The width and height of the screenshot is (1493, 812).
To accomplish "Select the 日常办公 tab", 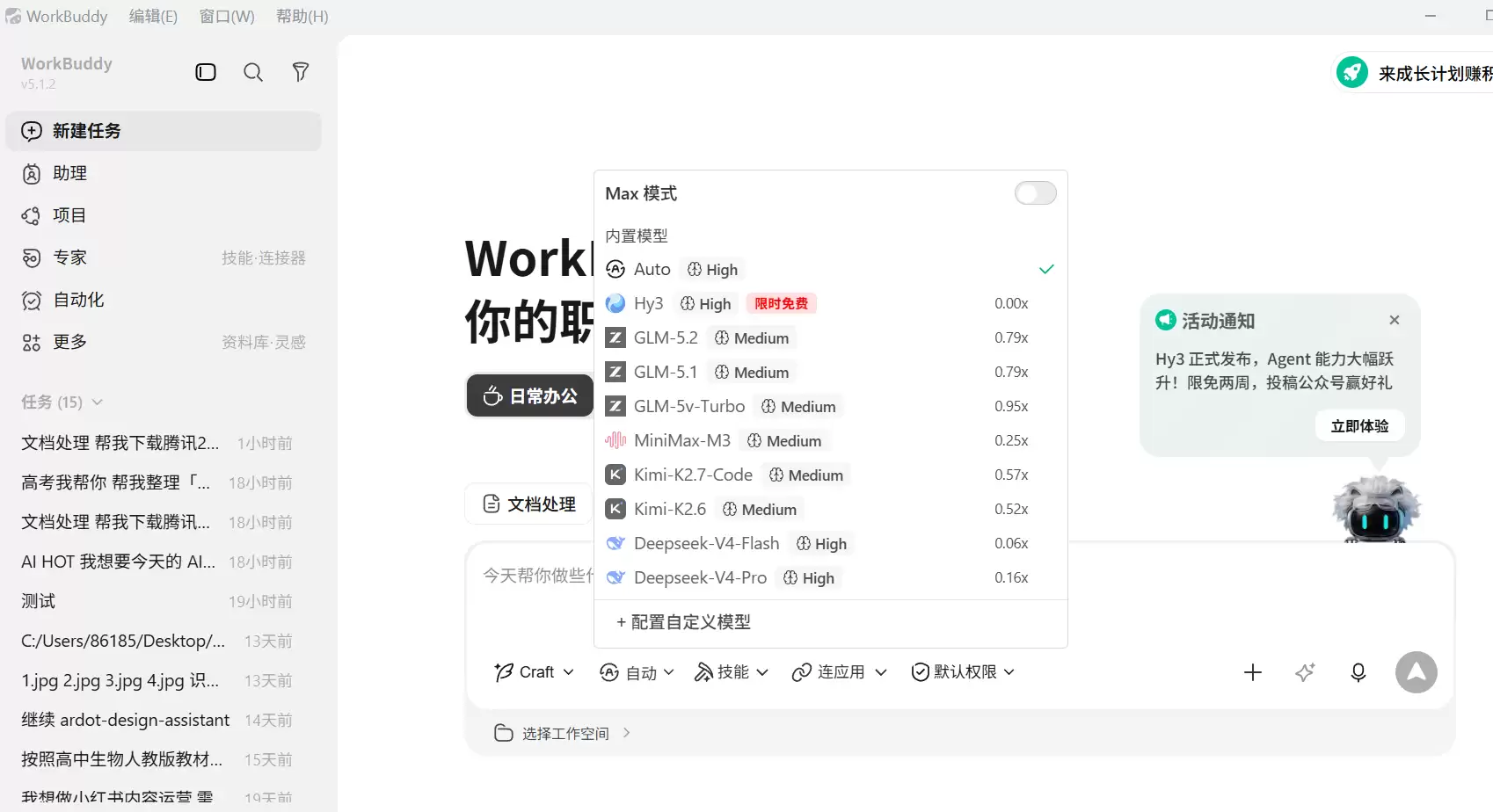I will (x=530, y=395).
